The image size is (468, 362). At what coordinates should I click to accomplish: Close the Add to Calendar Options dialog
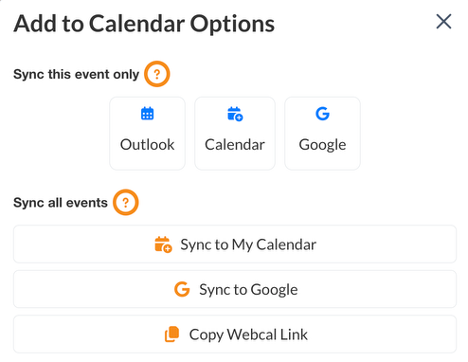[x=444, y=22]
